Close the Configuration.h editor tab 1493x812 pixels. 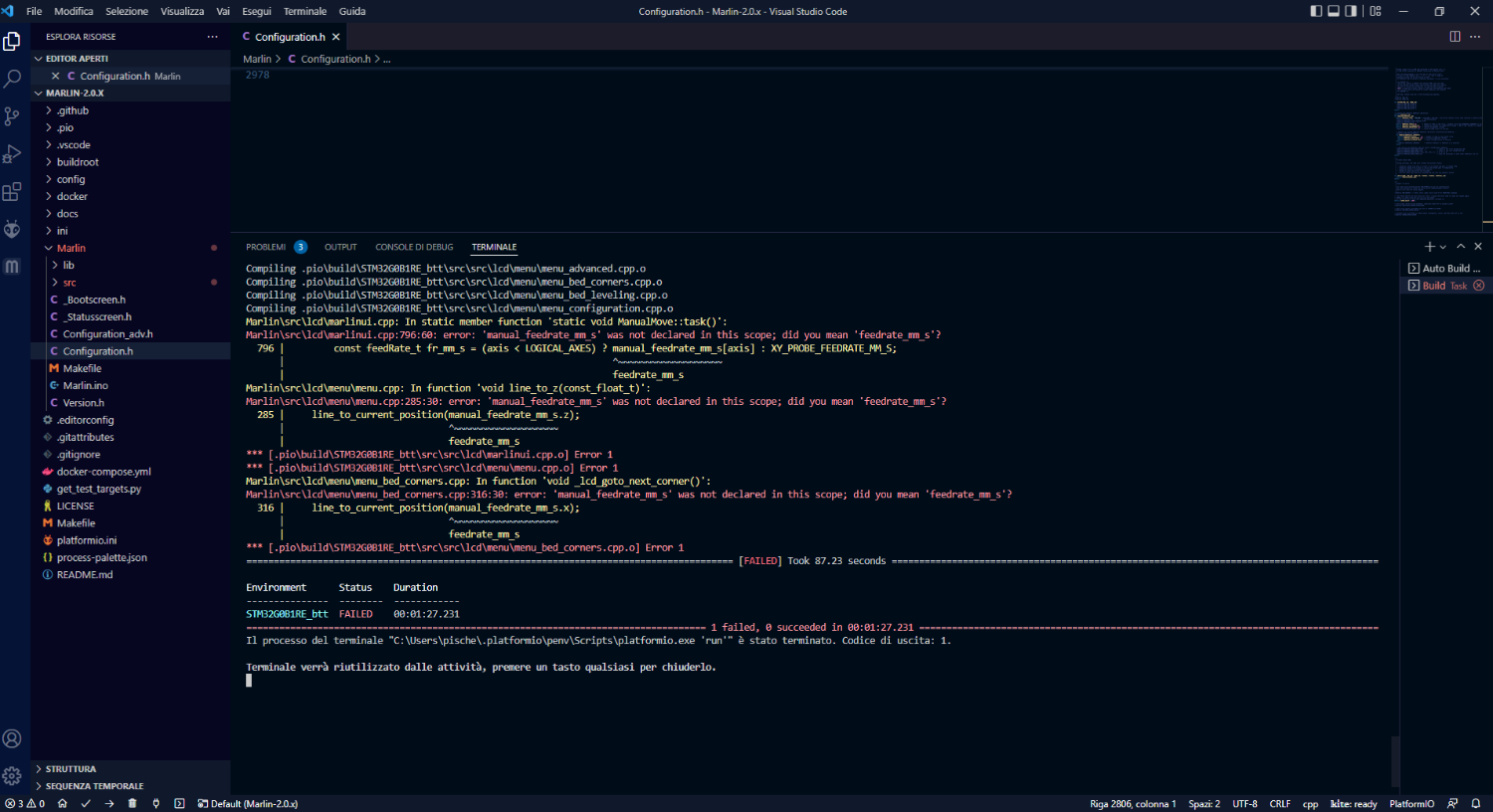(336, 37)
